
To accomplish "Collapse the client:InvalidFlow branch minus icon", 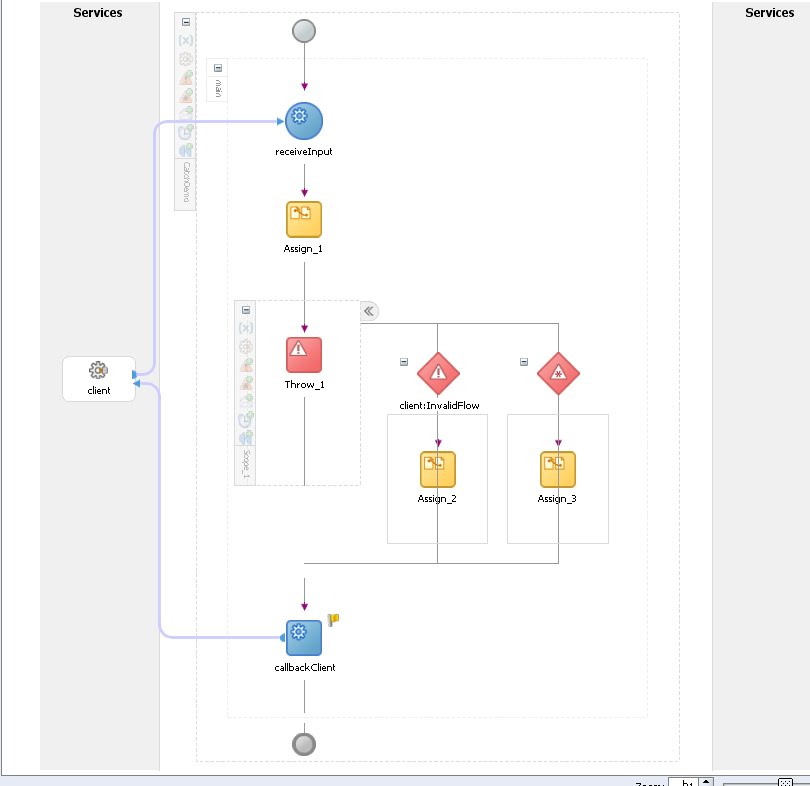I will pos(404,359).
